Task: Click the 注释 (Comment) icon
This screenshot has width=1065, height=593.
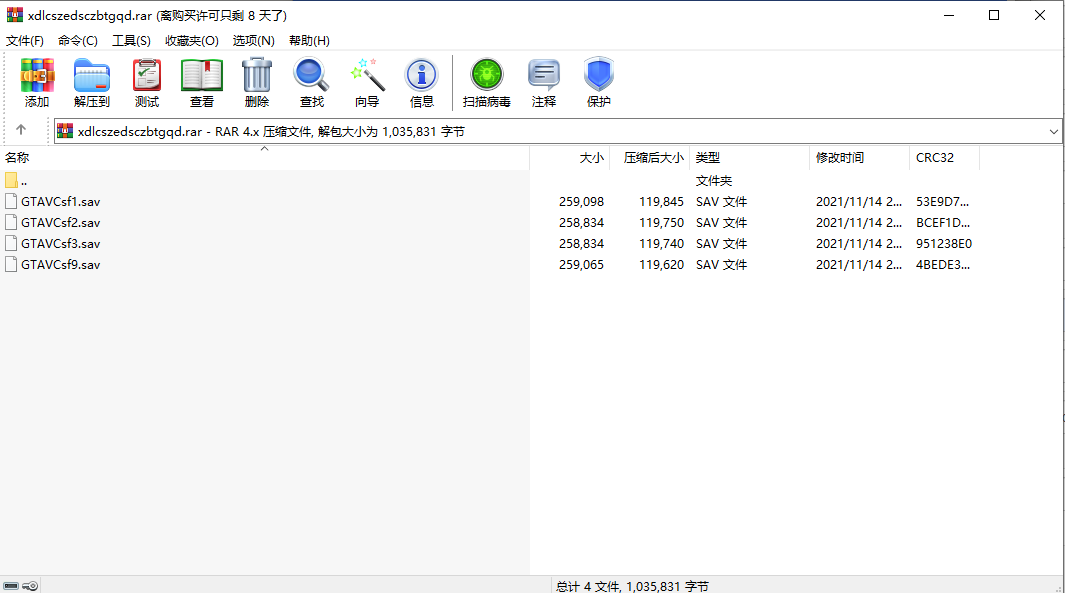Action: point(543,75)
